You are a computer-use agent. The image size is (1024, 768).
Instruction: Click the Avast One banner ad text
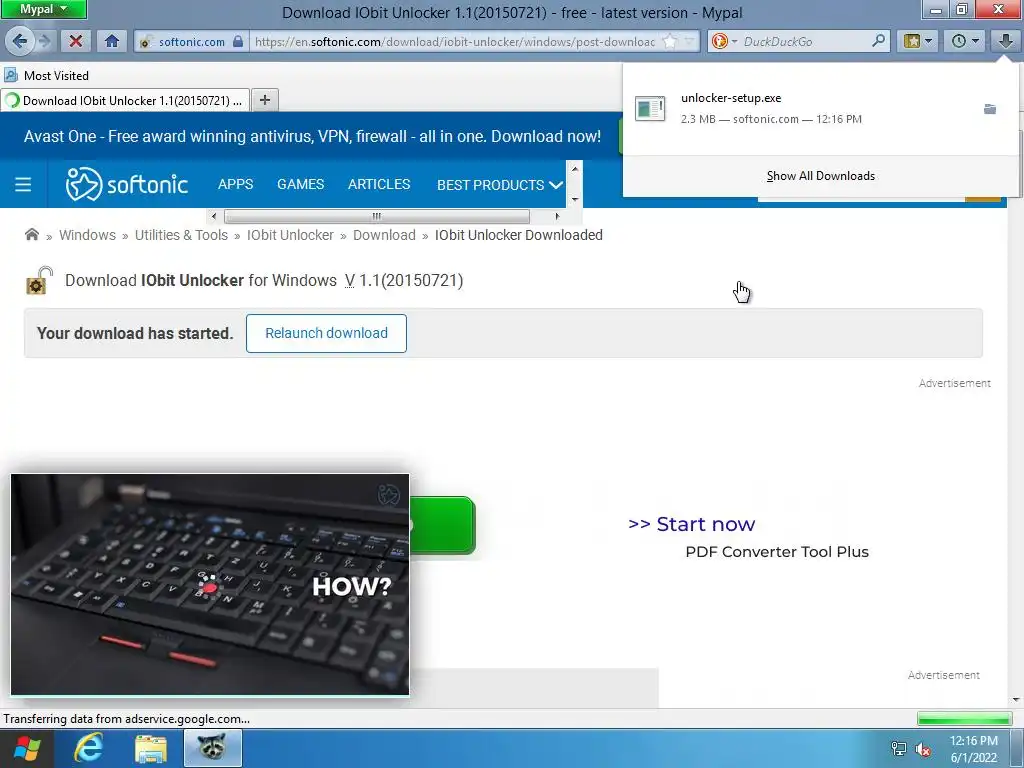(x=312, y=136)
